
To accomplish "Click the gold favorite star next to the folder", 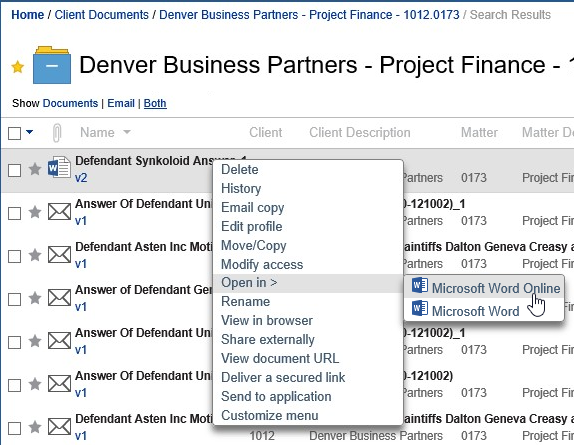I will 18,67.
